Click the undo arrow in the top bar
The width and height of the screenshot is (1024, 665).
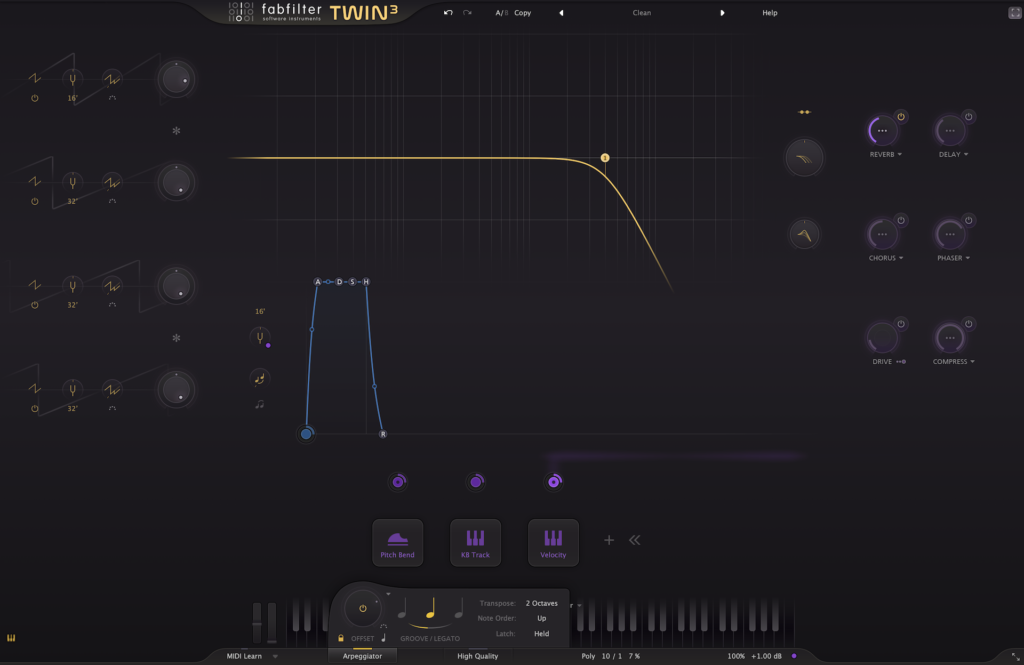click(448, 13)
